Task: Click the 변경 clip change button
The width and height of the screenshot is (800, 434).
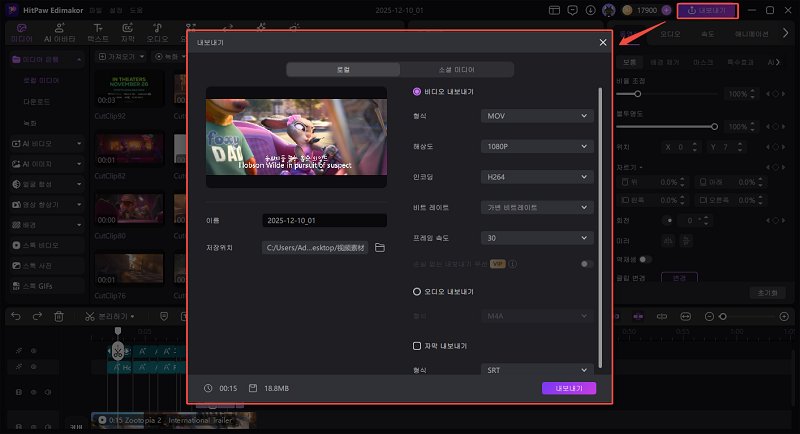Action: coord(679,278)
